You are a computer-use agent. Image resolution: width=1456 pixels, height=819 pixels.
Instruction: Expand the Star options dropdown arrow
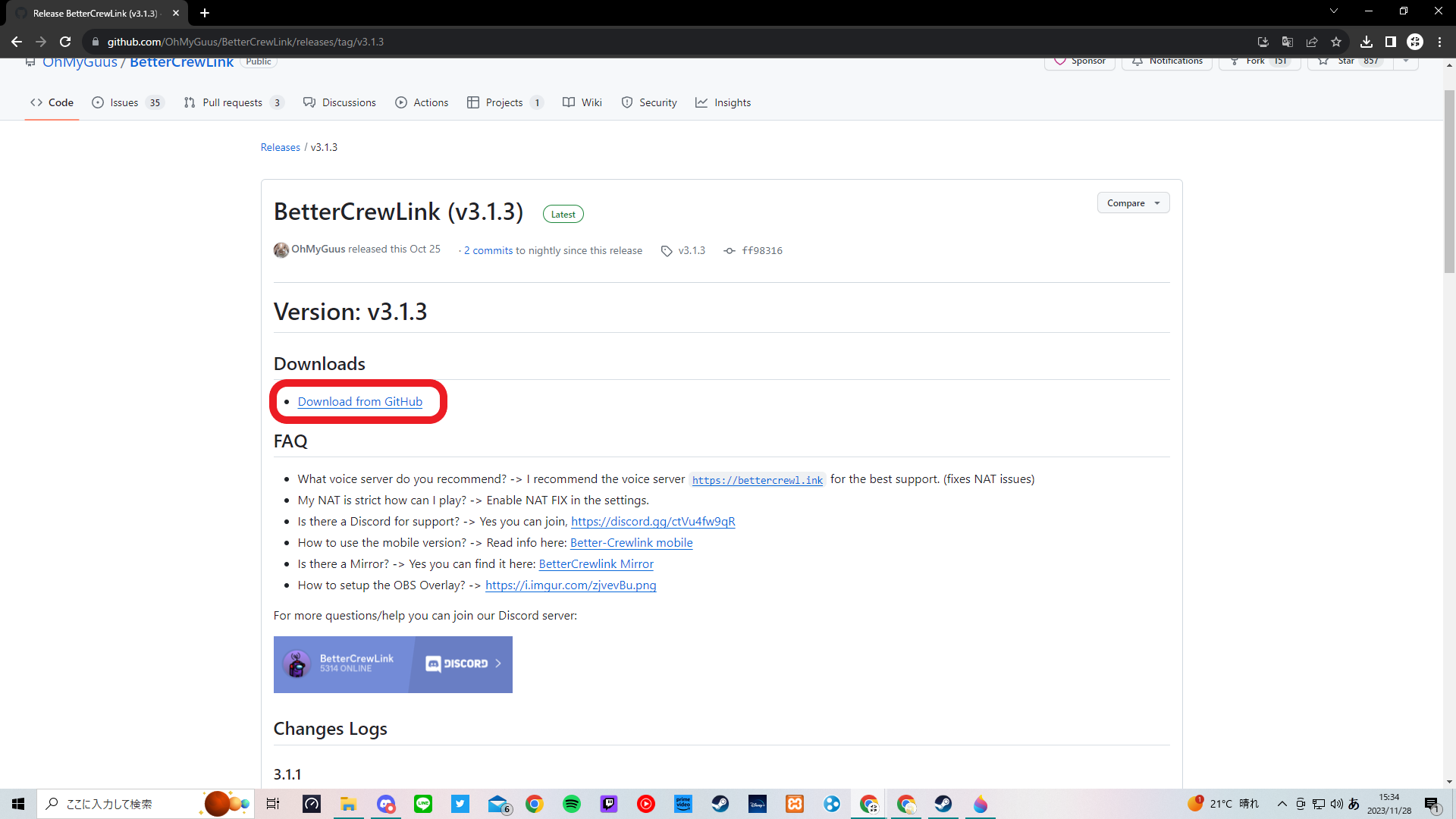point(1406,61)
